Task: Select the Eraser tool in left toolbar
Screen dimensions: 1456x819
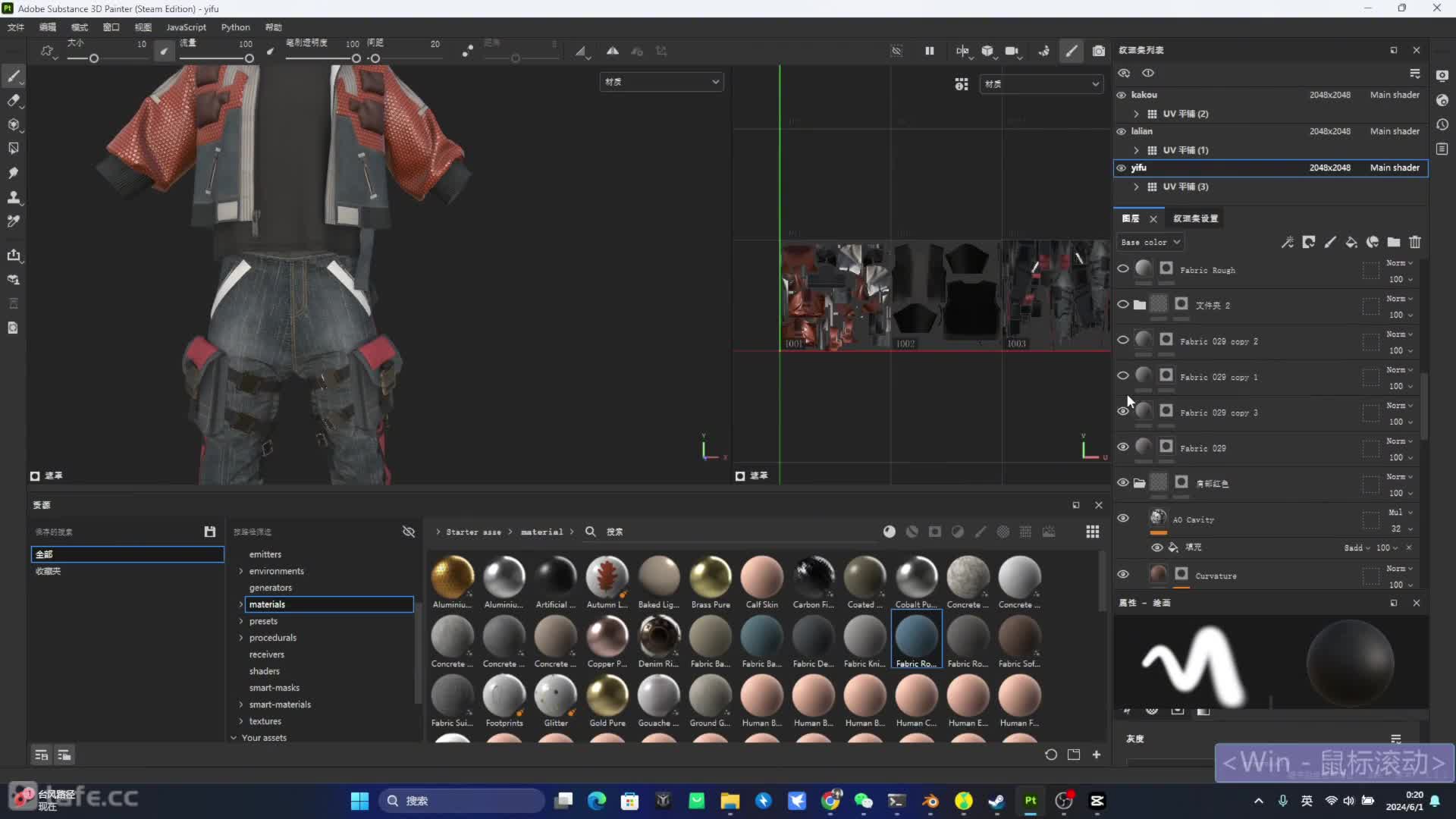Action: [13, 100]
